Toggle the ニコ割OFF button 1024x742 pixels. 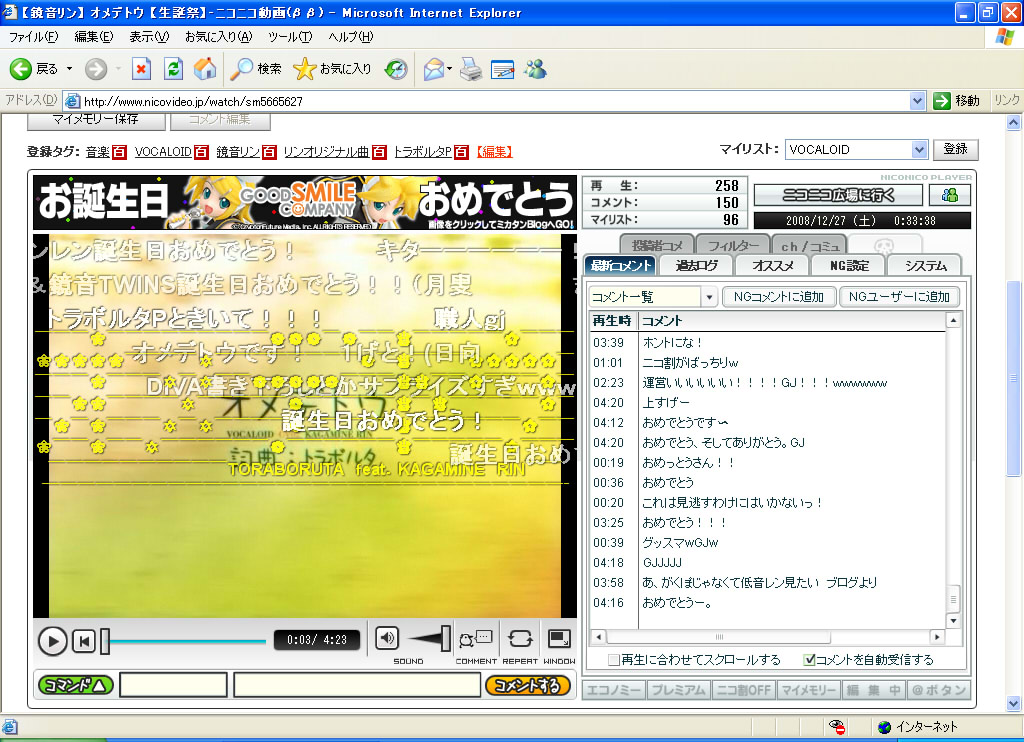[x=743, y=690]
